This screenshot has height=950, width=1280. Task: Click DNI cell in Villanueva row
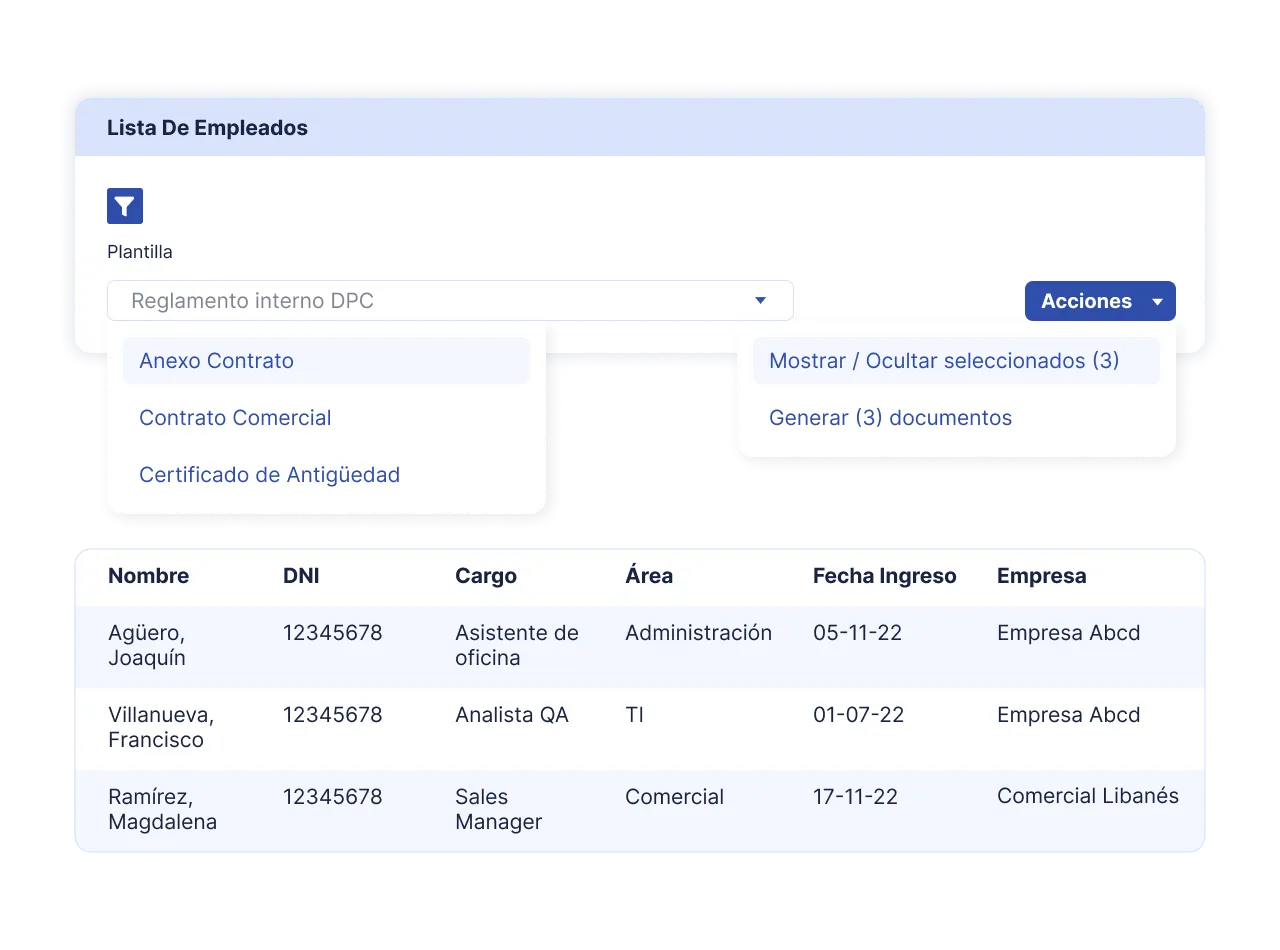[x=332, y=715]
